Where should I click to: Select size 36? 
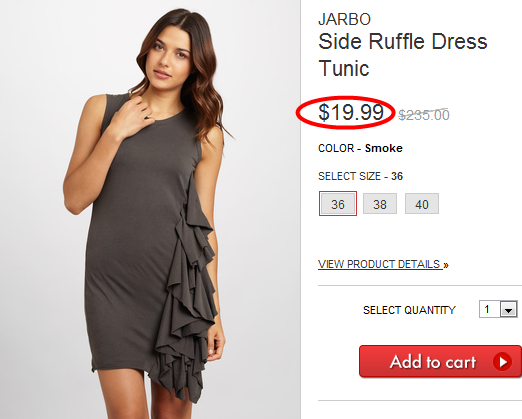338,204
